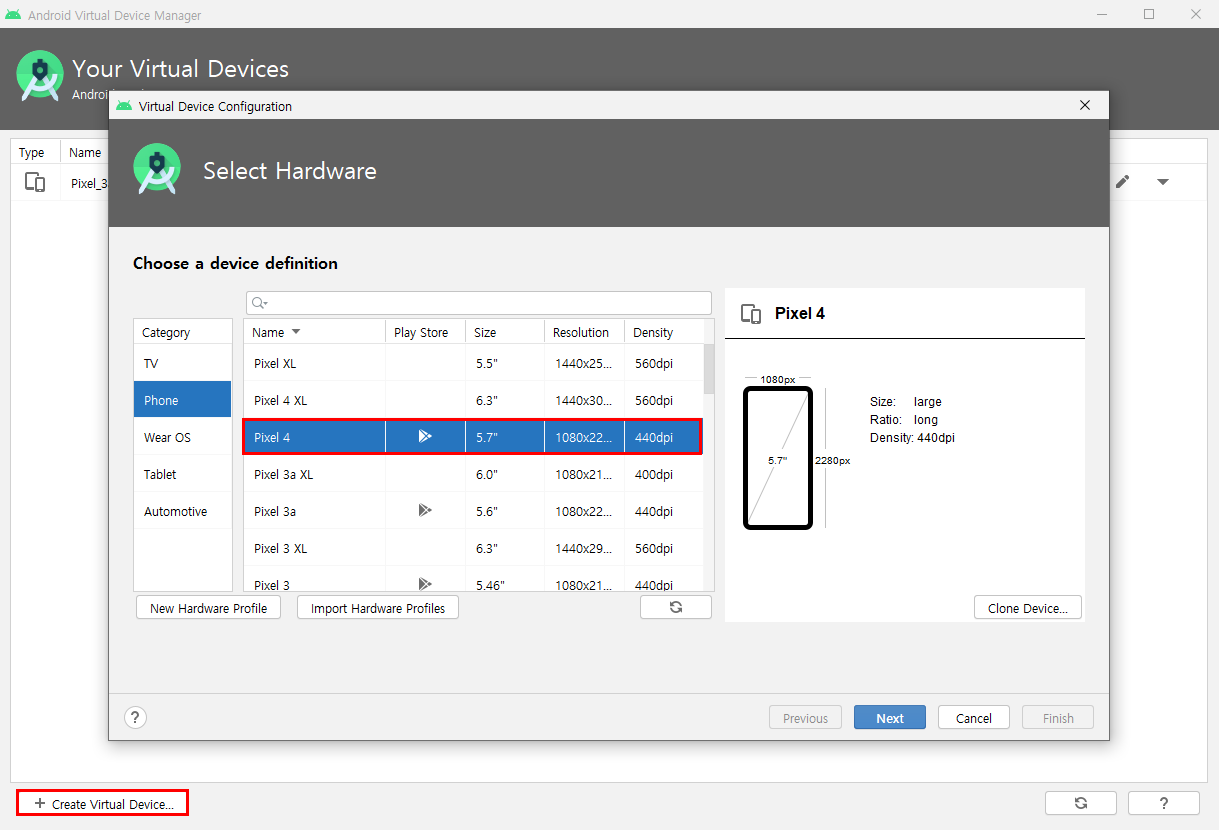Click the Play Store icon in Pixel 3 row
The image size is (1219, 830).
[x=425, y=583]
